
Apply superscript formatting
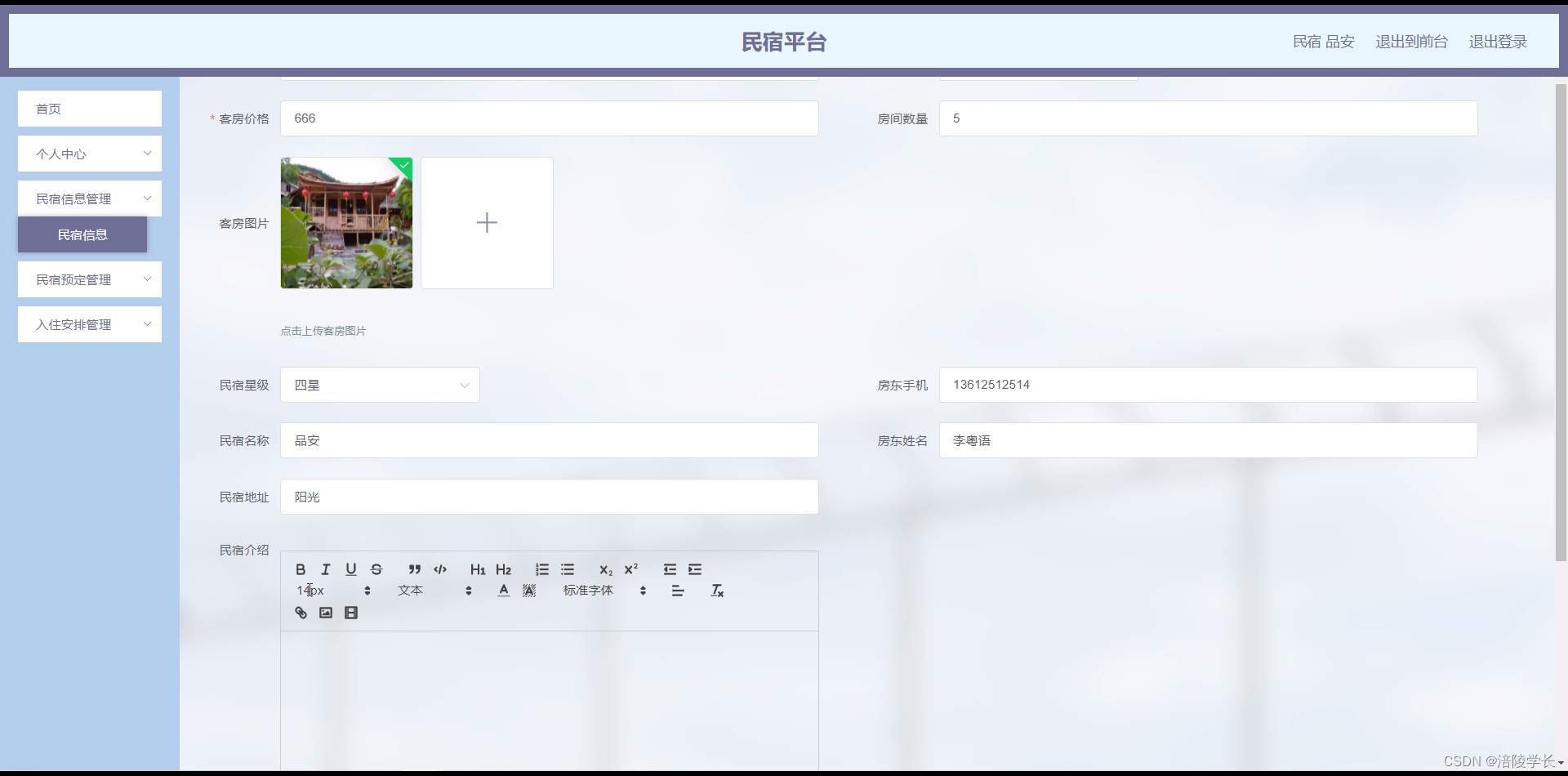pos(630,569)
